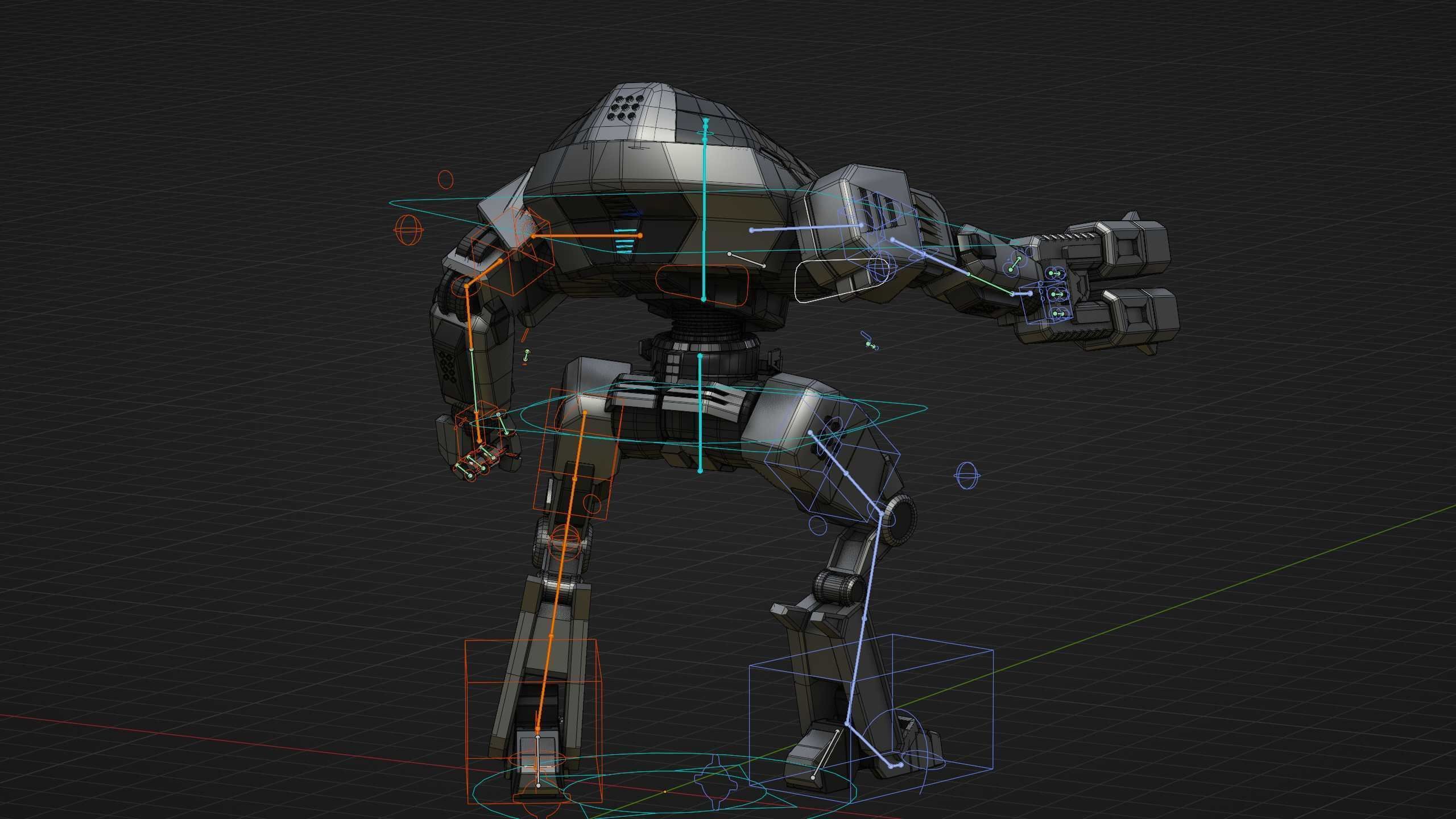Click the lavender shin bone
This screenshot has height=819, width=1456.
tap(864, 618)
